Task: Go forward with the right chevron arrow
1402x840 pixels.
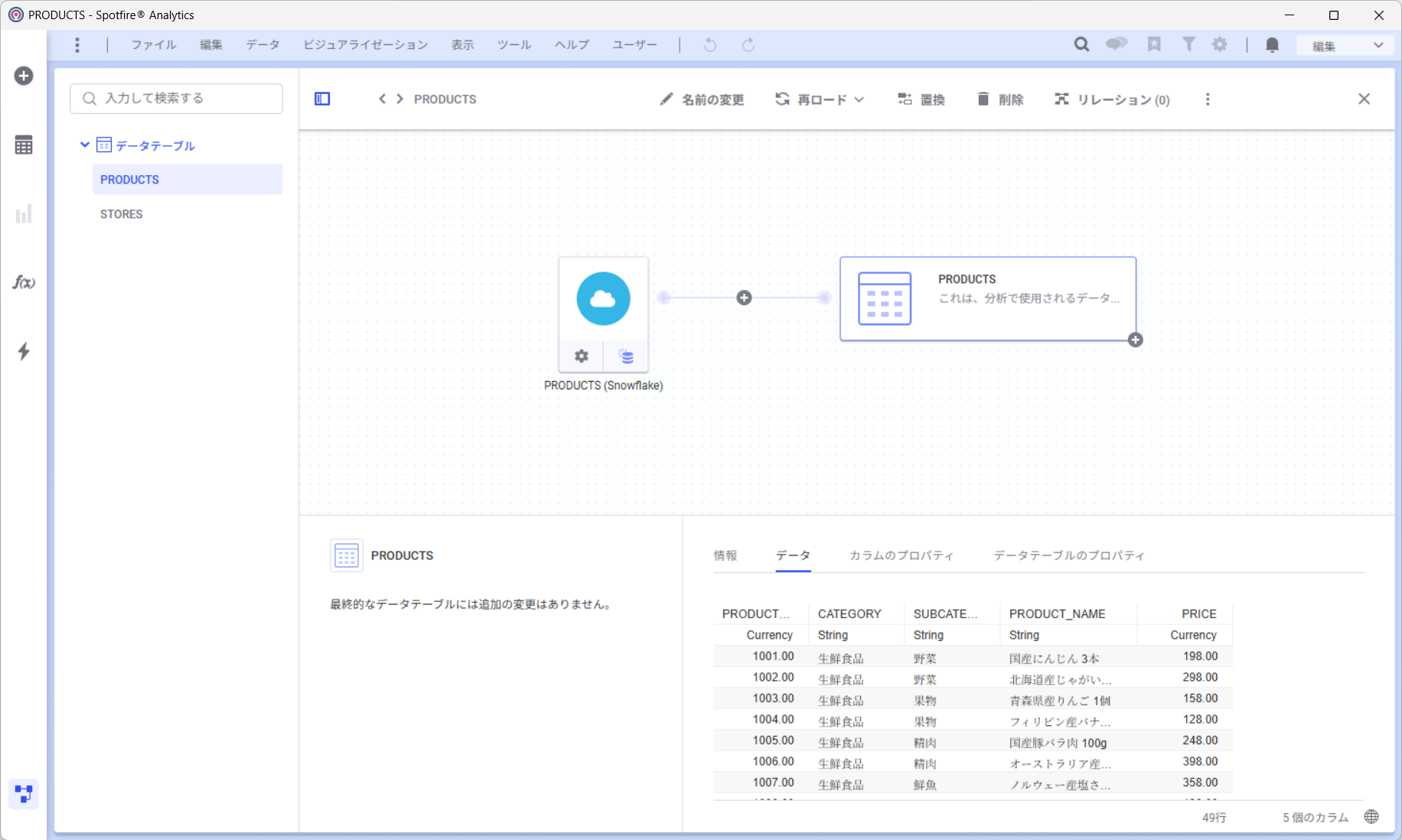Action: tap(399, 99)
